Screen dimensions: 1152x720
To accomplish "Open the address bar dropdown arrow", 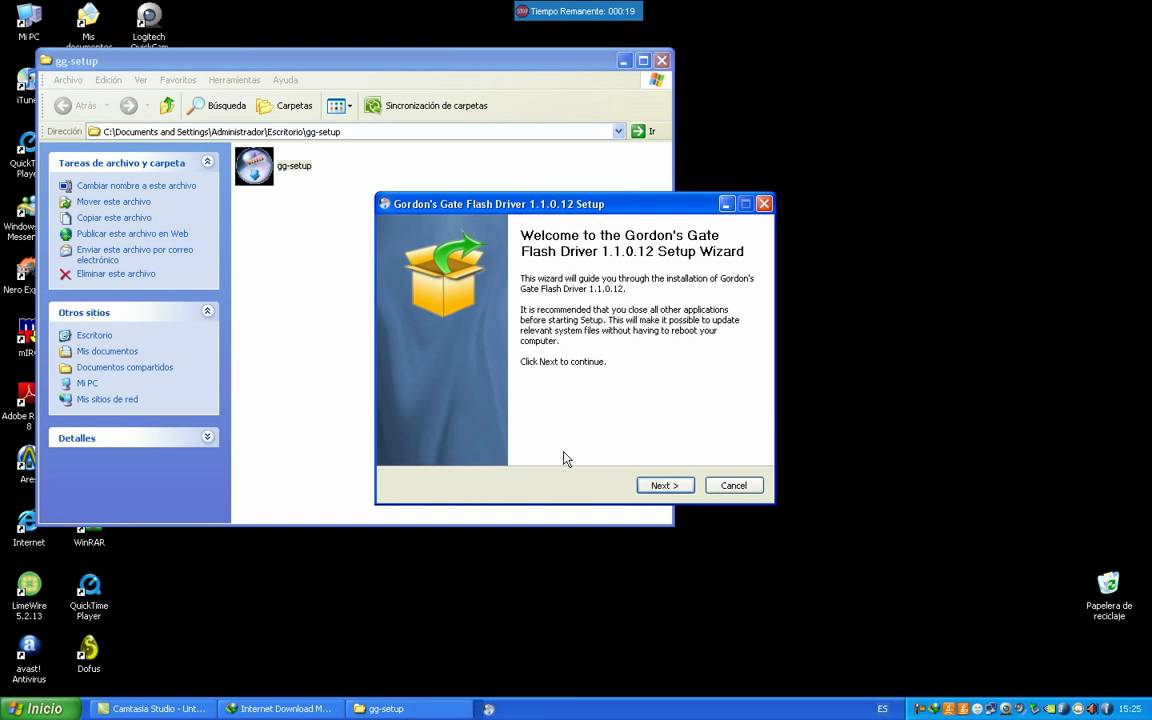I will tap(619, 132).
